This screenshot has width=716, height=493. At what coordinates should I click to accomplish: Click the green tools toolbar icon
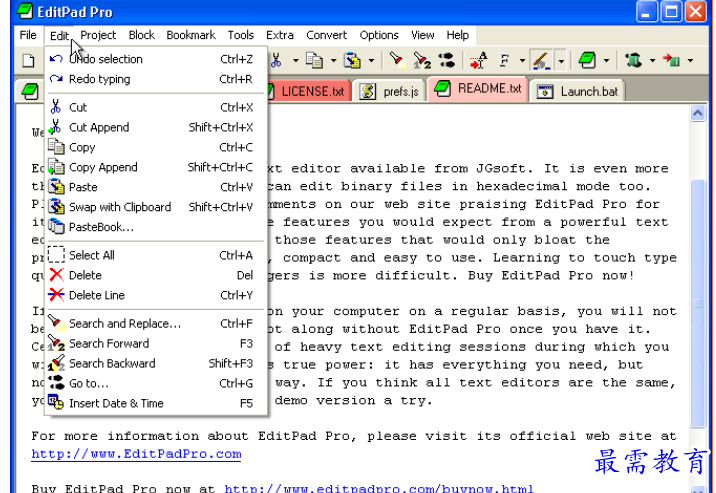[633, 60]
